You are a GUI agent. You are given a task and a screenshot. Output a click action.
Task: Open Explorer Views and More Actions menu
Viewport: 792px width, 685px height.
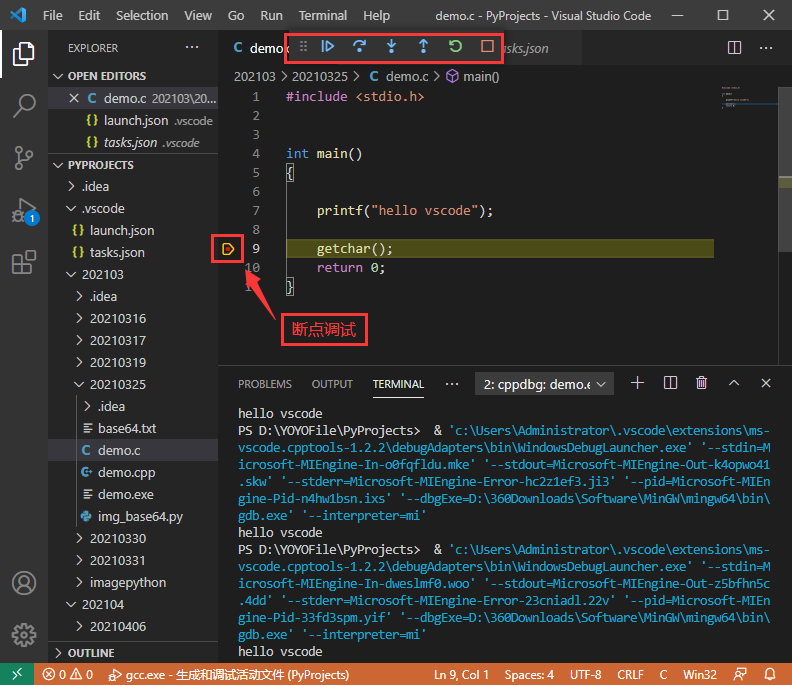pos(192,47)
